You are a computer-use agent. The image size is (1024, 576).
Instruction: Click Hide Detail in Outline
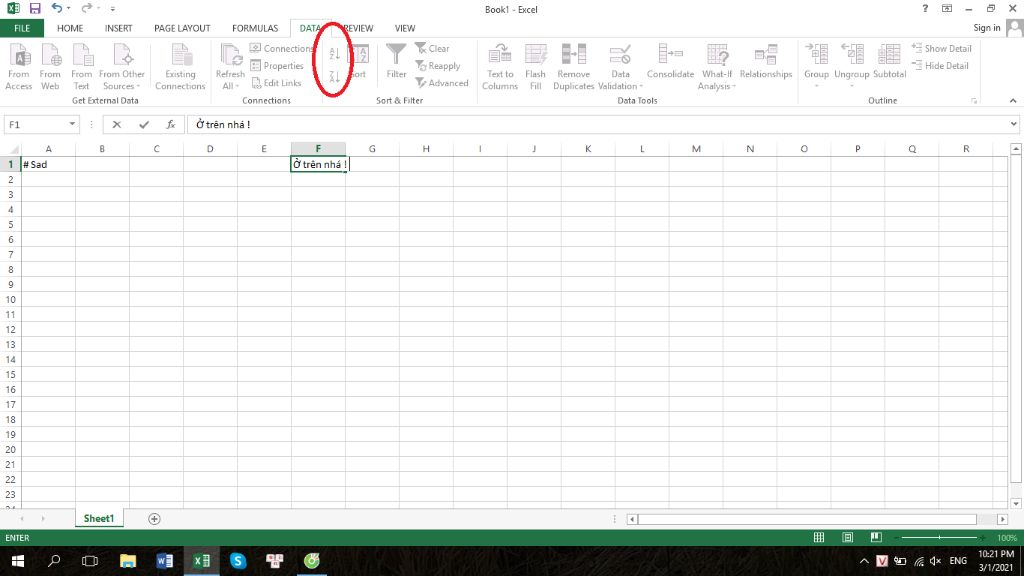940,66
